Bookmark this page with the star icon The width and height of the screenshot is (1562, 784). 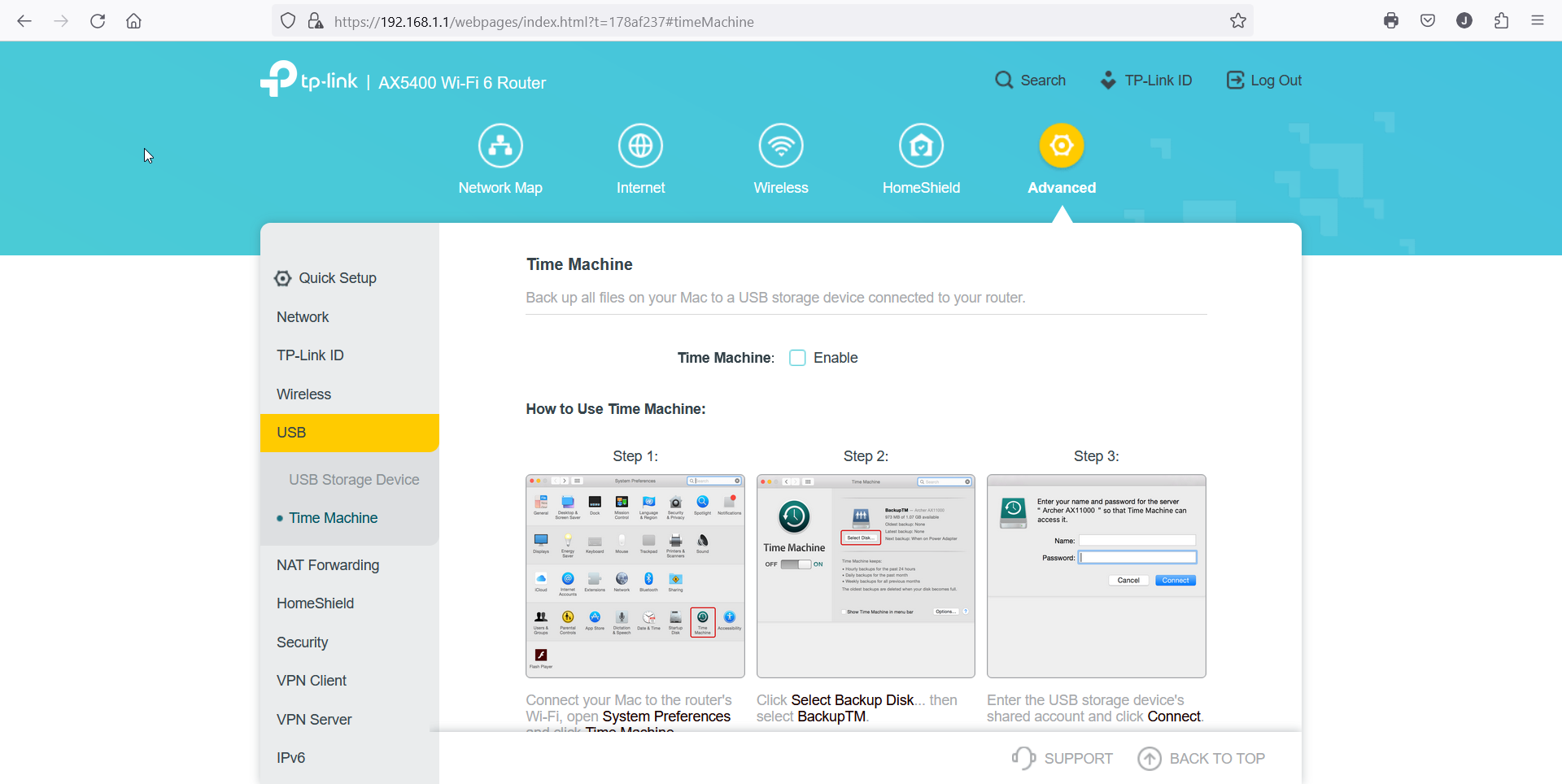[x=1238, y=21]
